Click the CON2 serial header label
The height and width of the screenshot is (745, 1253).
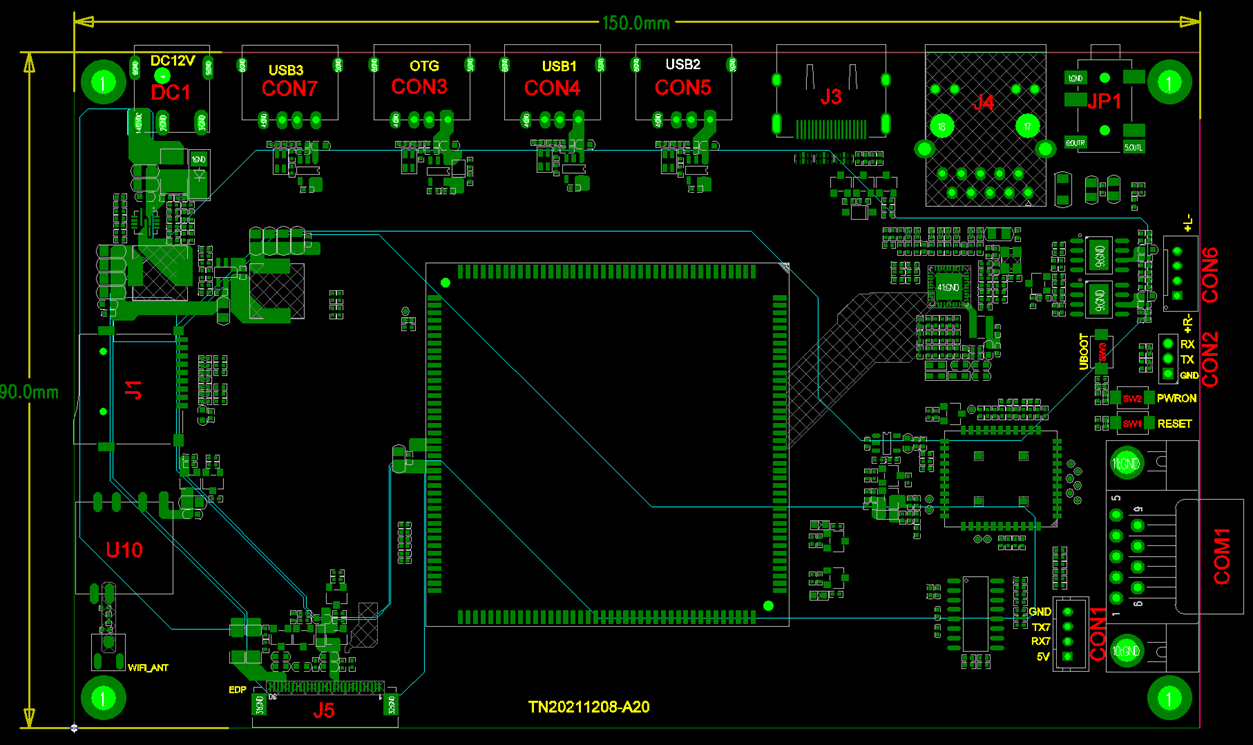[1209, 359]
